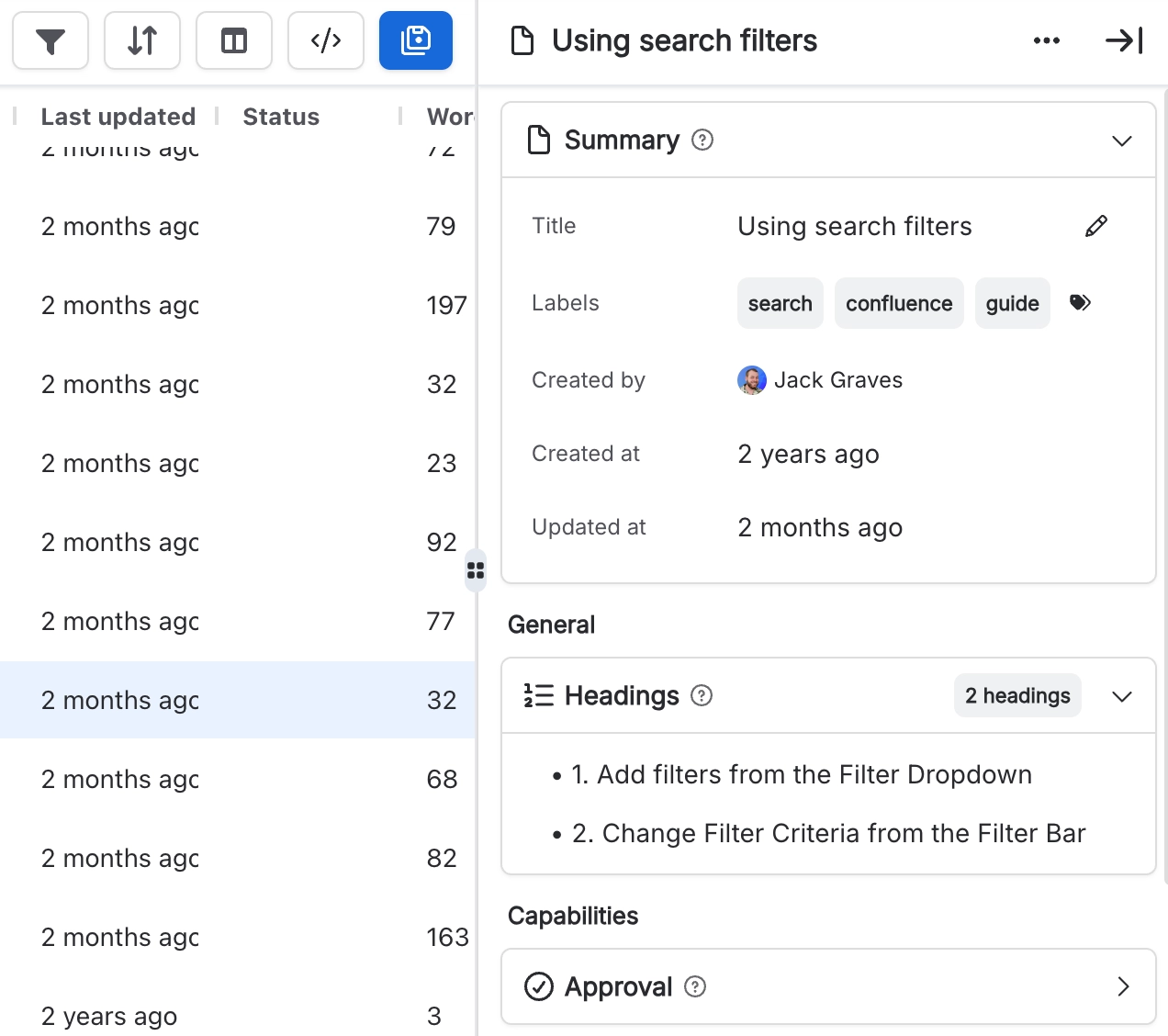The image size is (1168, 1036).
Task: Select row with 163 words
Action: (238, 937)
